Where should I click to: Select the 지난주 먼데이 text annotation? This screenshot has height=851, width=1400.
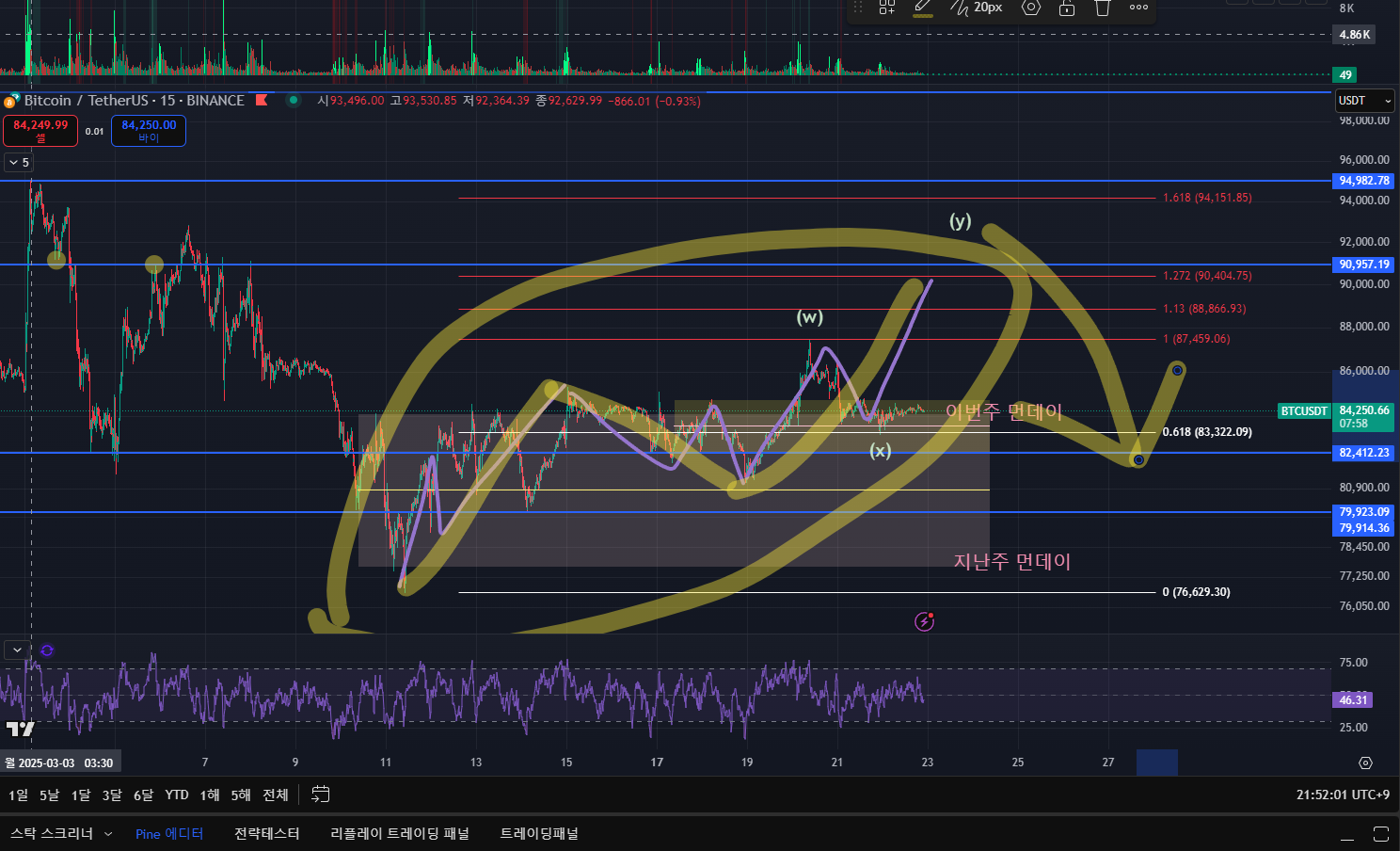point(1012,562)
